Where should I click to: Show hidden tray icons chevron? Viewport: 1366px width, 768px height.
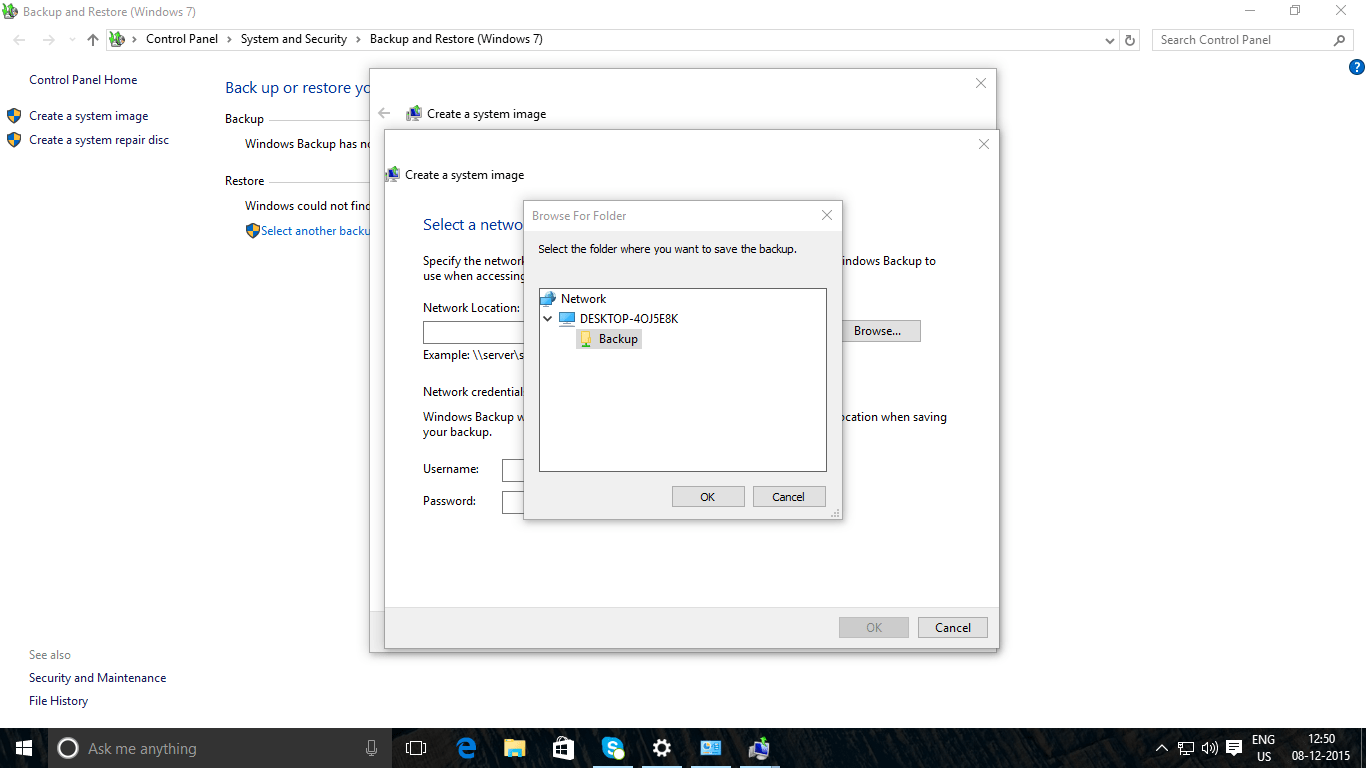(x=1161, y=748)
